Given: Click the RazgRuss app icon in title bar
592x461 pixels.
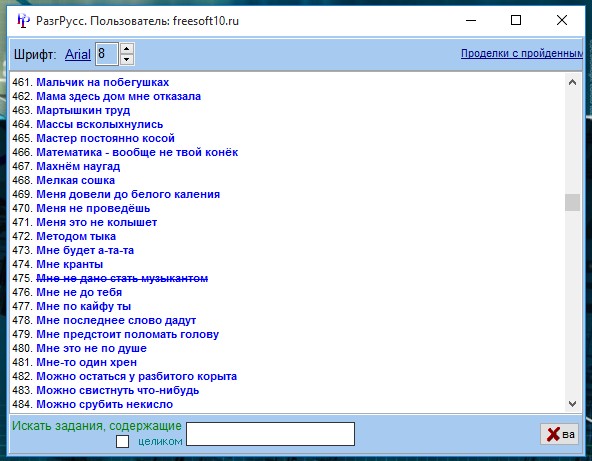Looking at the screenshot, I should point(23,20).
